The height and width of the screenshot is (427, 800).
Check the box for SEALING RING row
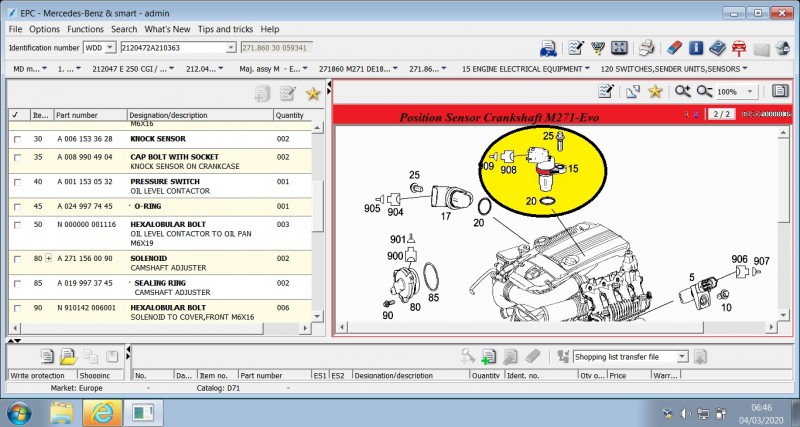18,284
